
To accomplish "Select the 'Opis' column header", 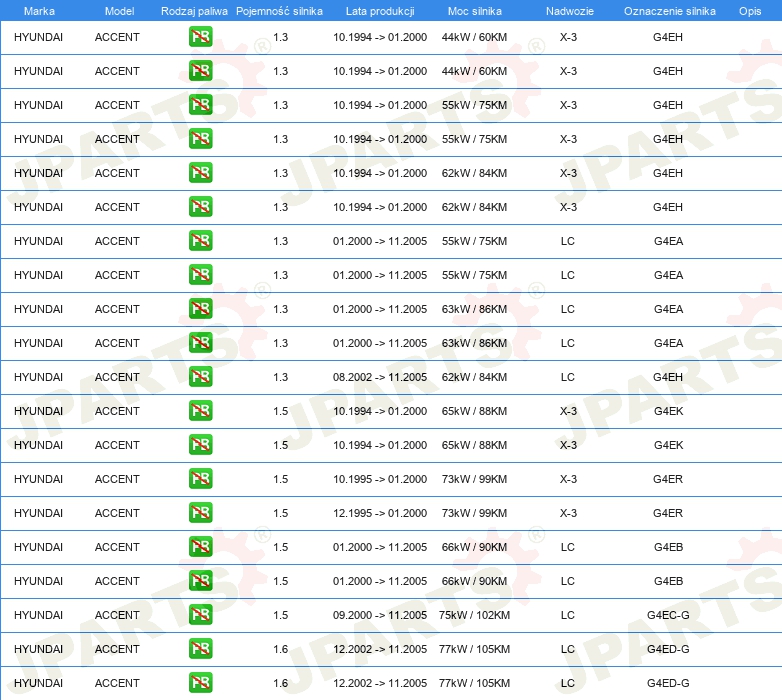I will [750, 11].
